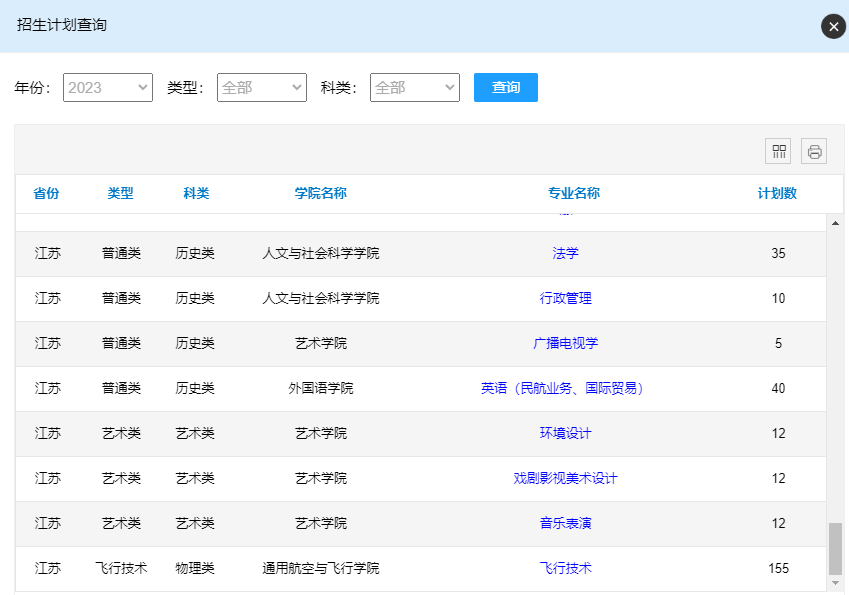Open the column filter grid icon
The width and height of the screenshot is (849, 595).
point(778,151)
